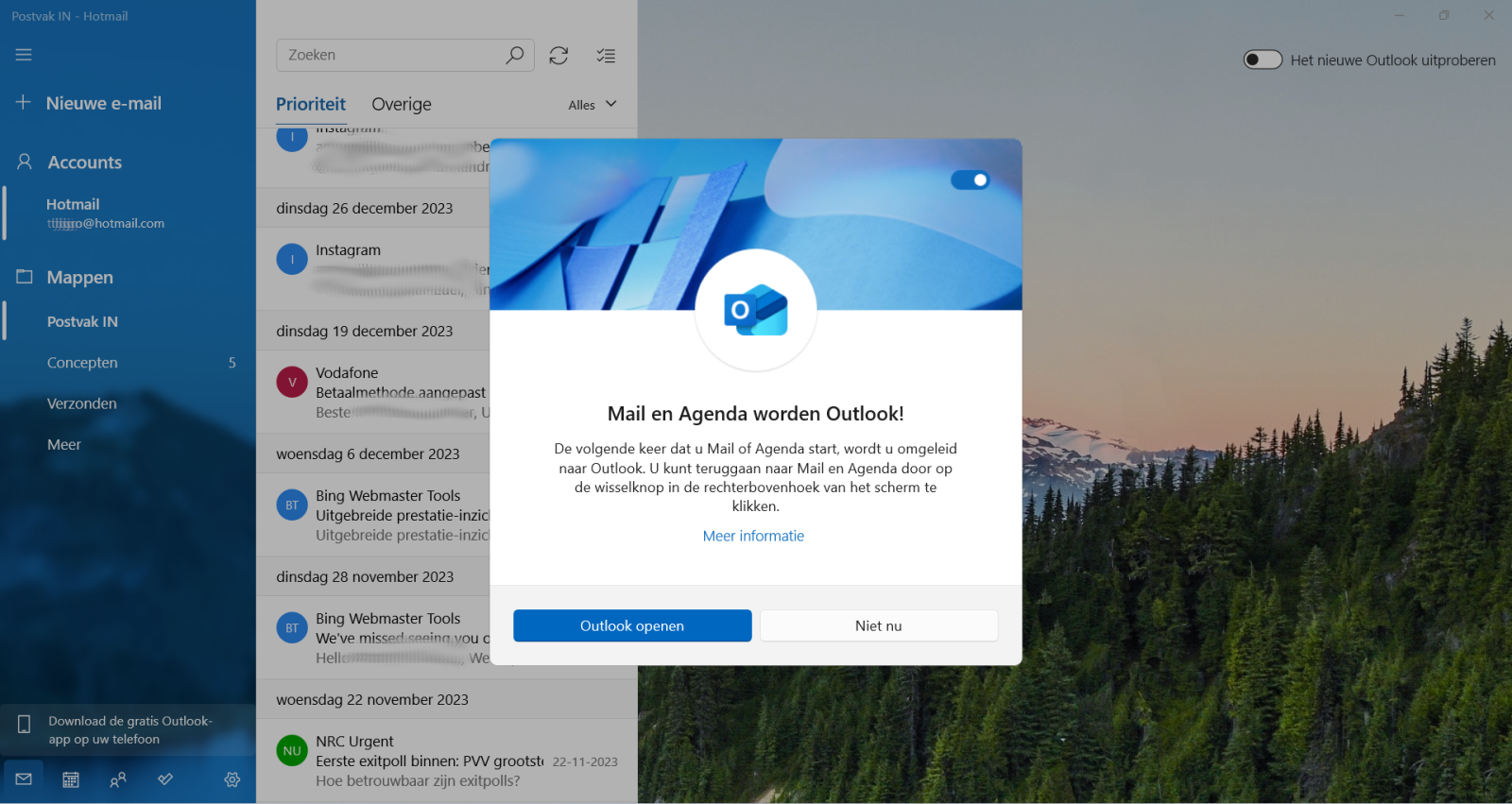Open To Do checkmark icon
Viewport: 1512px width, 804px height.
click(x=165, y=779)
